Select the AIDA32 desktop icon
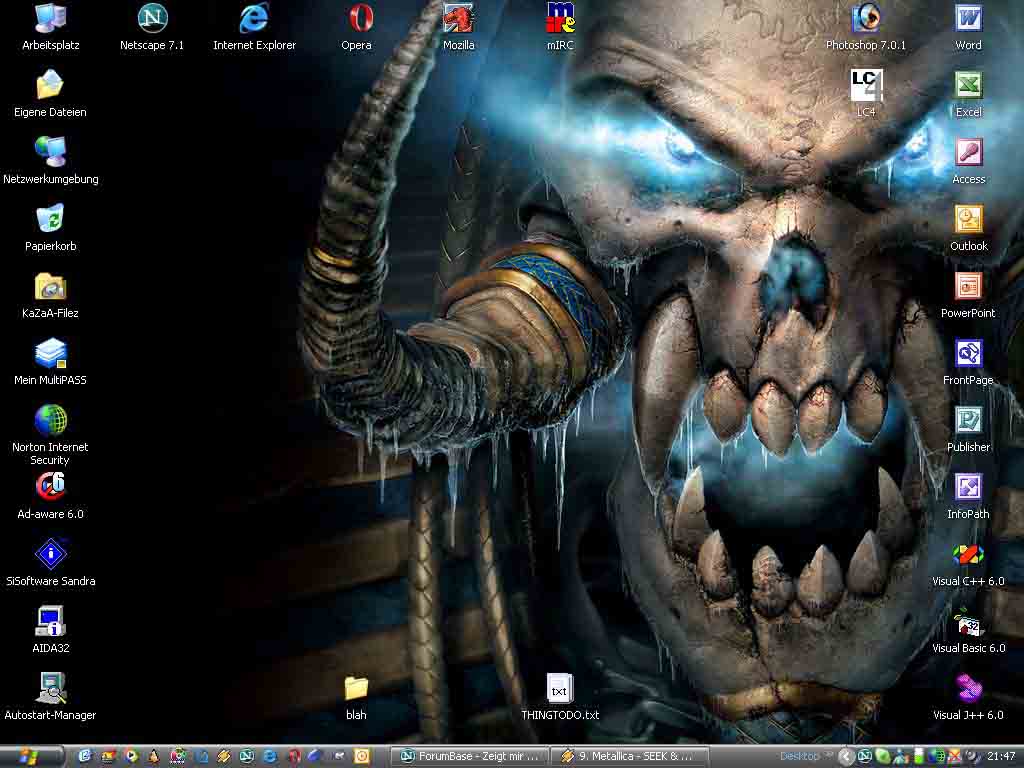Image resolution: width=1024 pixels, height=768 pixels. coord(50,630)
